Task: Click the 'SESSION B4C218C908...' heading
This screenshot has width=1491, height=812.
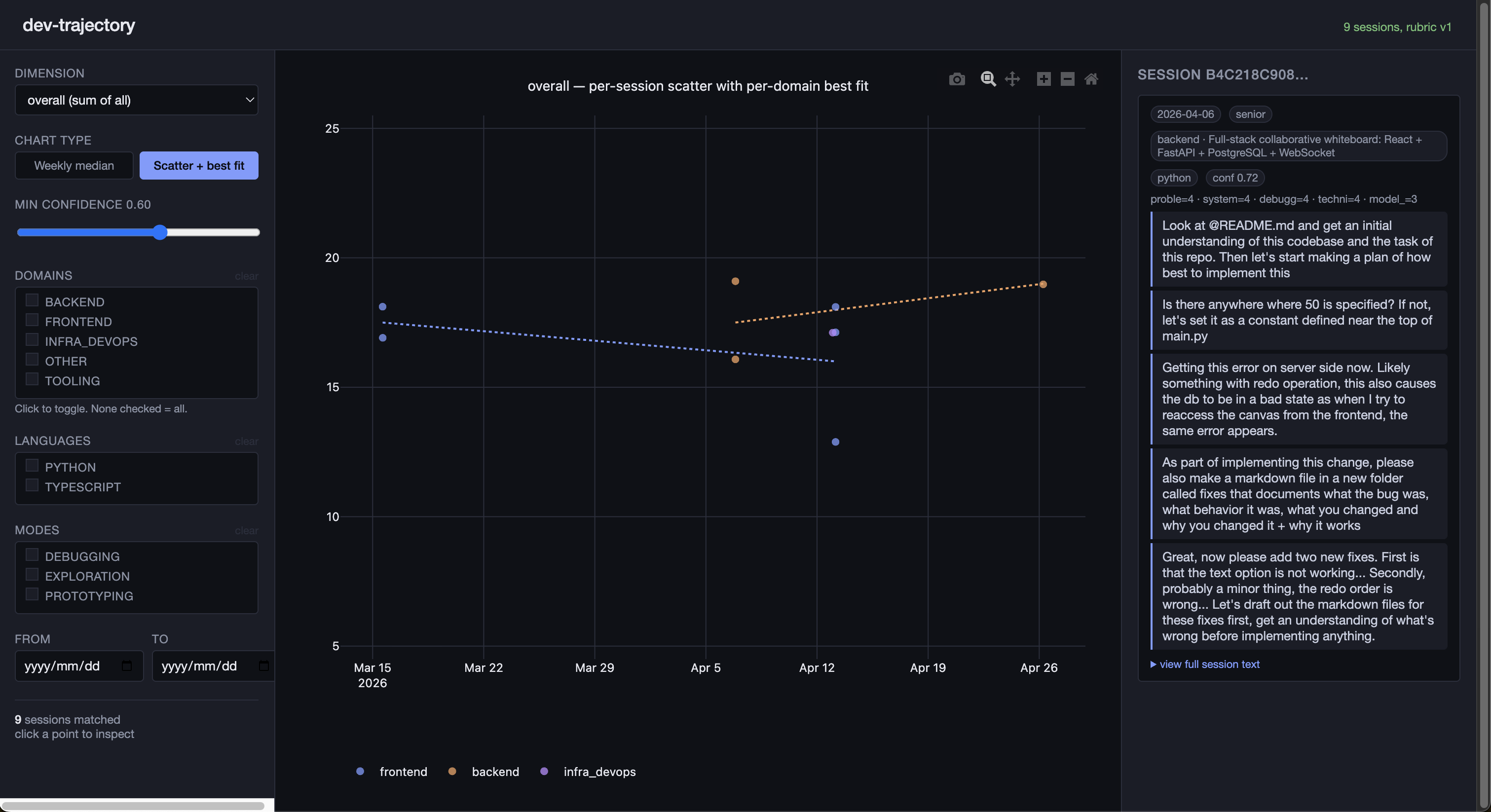Action: click(1223, 74)
